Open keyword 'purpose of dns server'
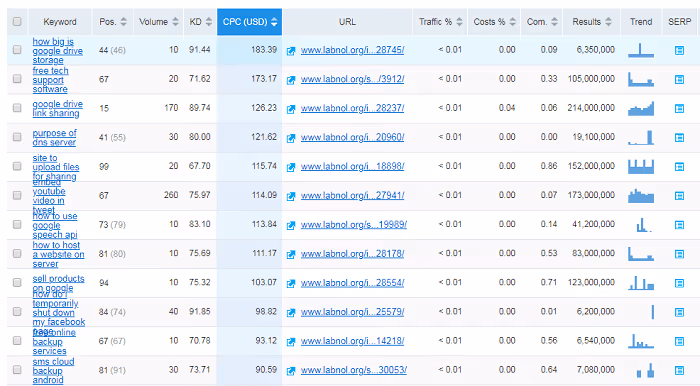The image size is (700, 386). click(x=54, y=137)
